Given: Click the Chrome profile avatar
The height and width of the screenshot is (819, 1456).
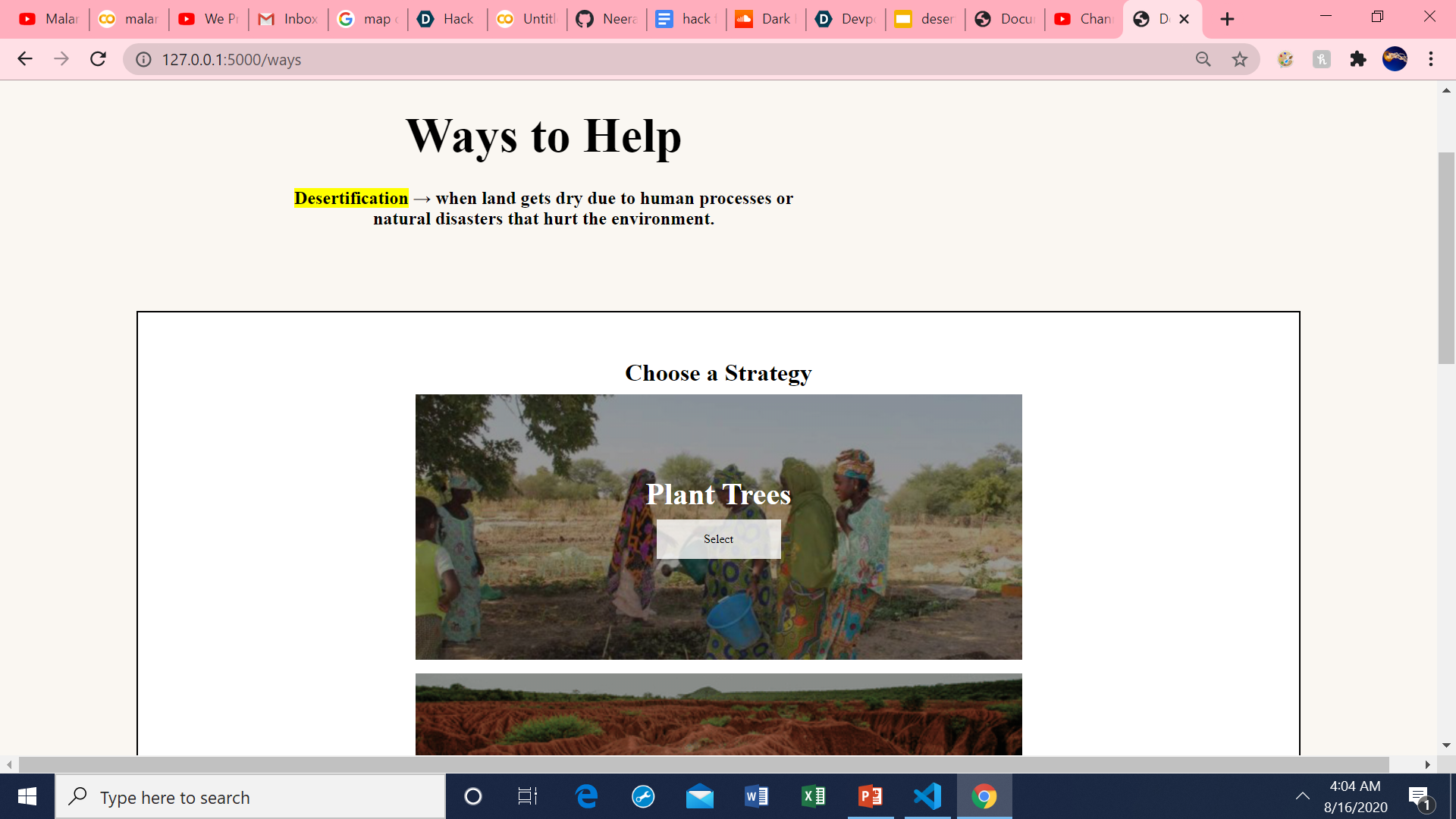Looking at the screenshot, I should 1394,59.
